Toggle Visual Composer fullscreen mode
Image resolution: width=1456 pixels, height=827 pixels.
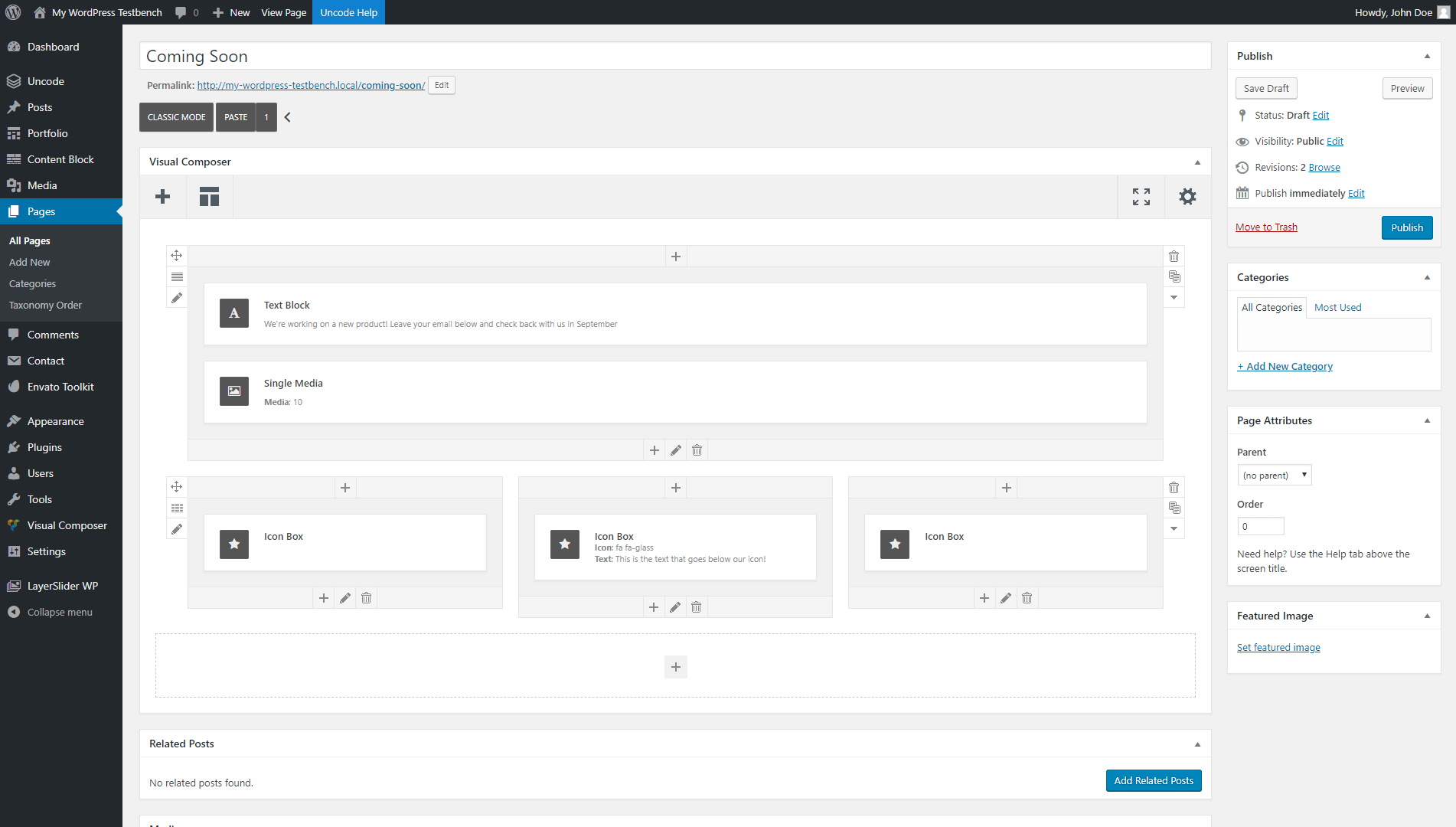1141,197
